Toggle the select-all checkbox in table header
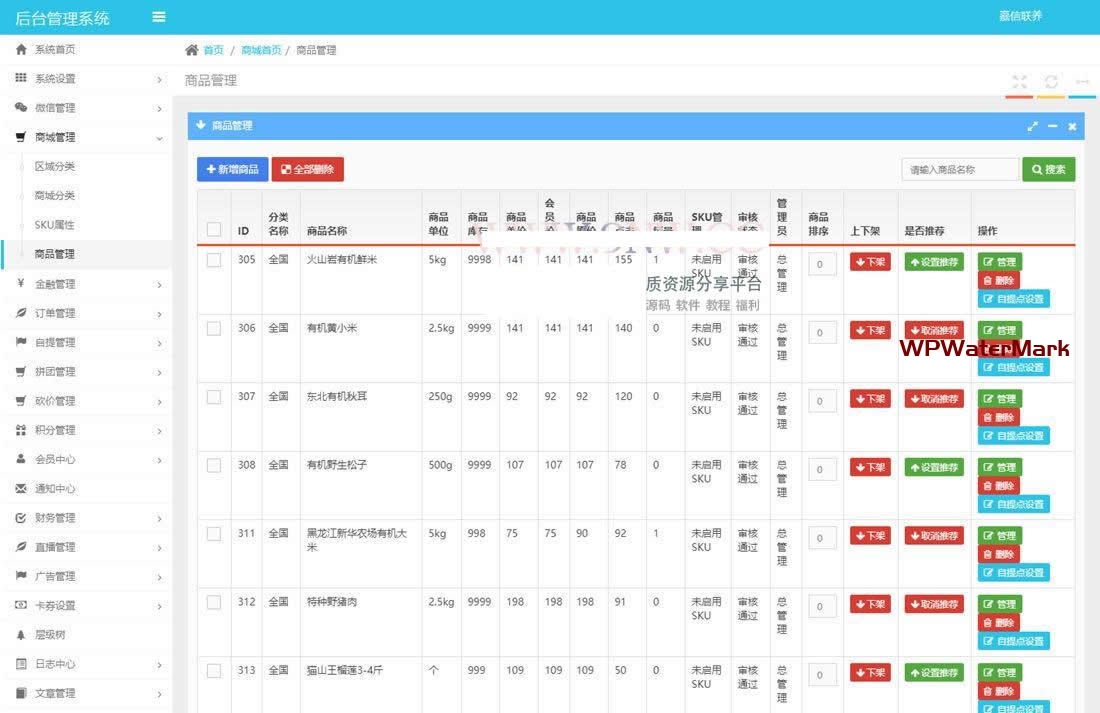 (214, 229)
